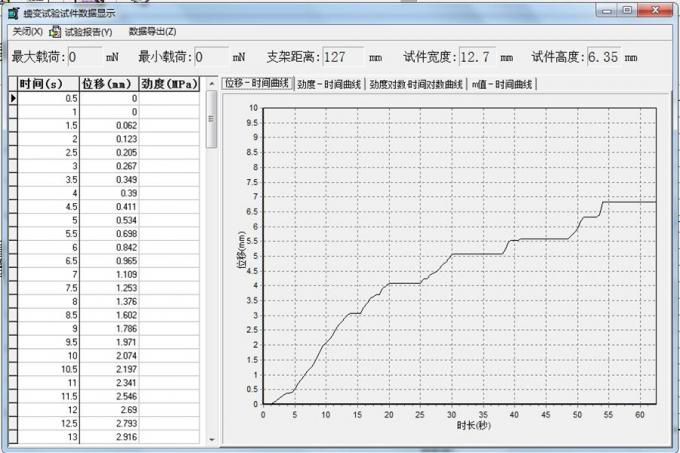The image size is (680, 453).
Task: Click the 试验报告 report icon
Action: 56,32
